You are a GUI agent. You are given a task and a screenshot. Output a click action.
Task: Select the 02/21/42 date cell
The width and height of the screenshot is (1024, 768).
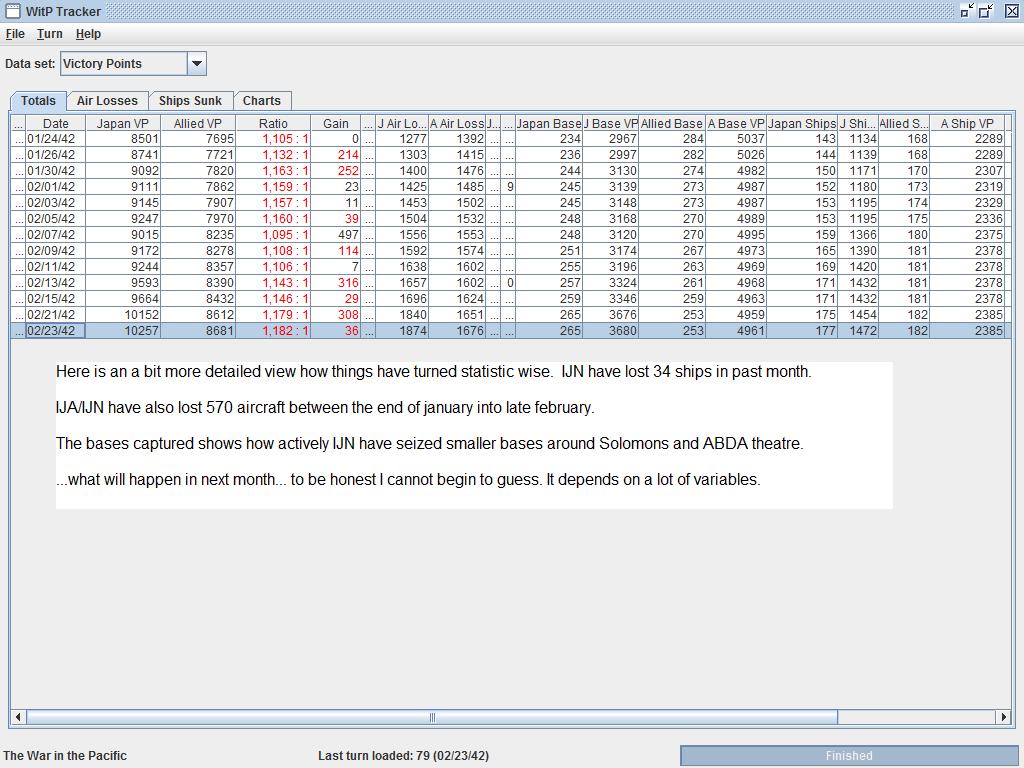56,315
